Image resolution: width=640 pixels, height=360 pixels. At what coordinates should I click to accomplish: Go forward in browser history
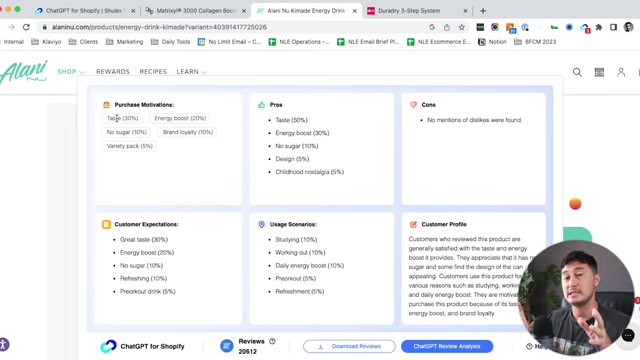click(11, 27)
